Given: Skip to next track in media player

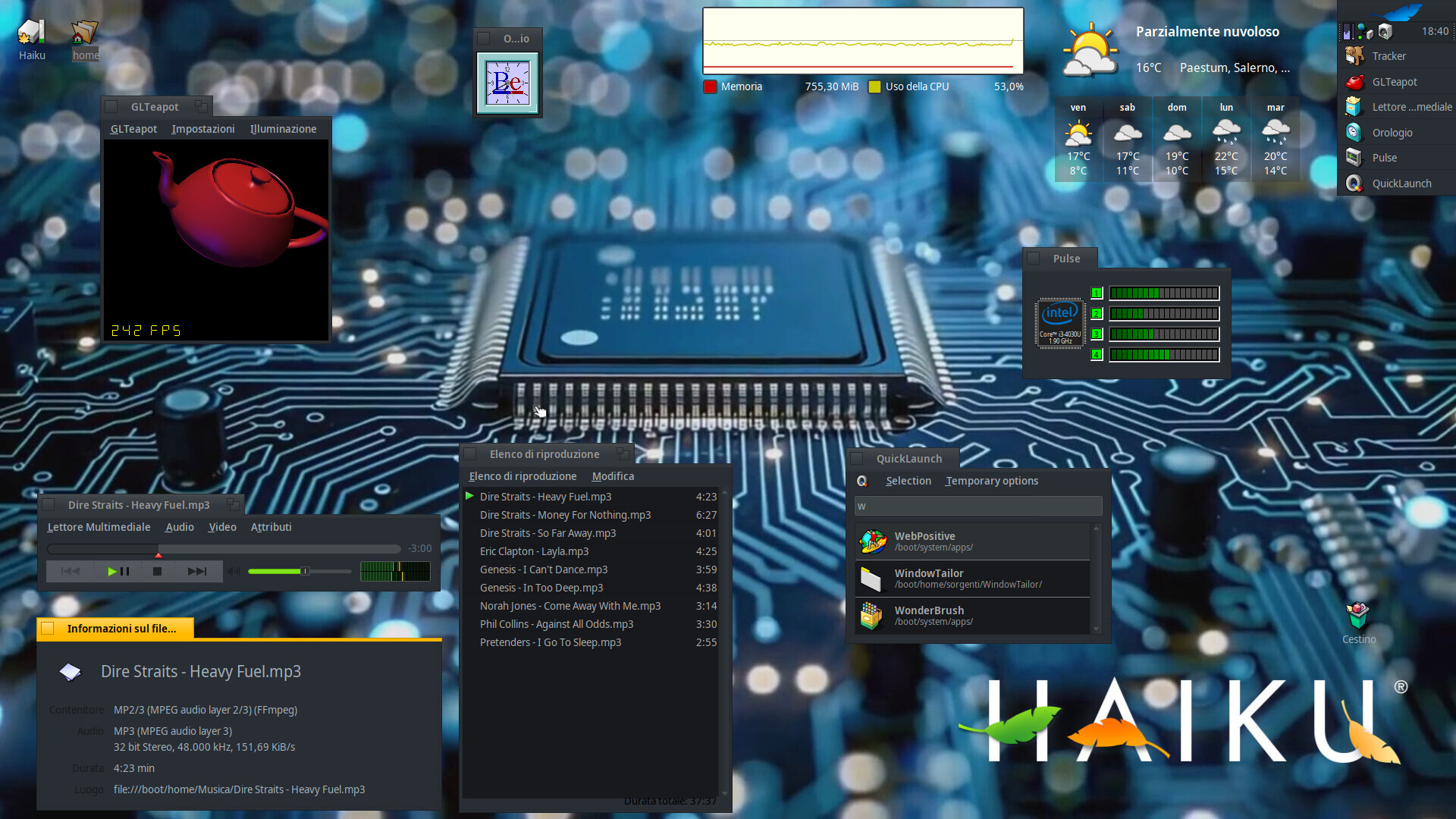Looking at the screenshot, I should 197,571.
